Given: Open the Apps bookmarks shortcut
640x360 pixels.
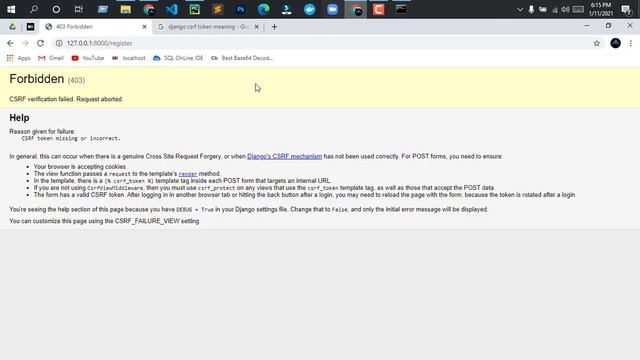Looking at the screenshot, I should 18,58.
